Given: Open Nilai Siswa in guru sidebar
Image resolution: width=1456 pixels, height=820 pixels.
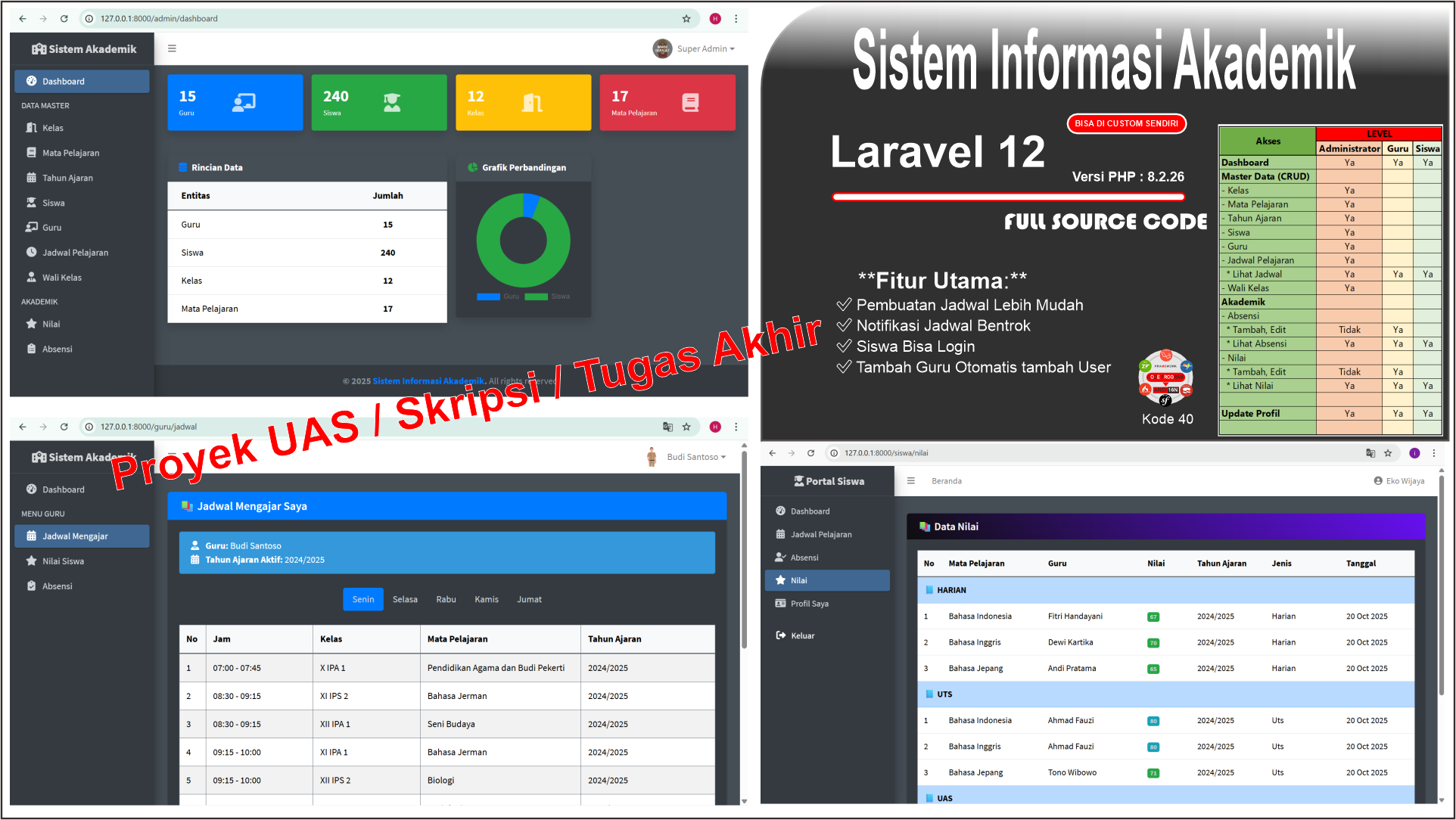Looking at the screenshot, I should click(x=82, y=561).
